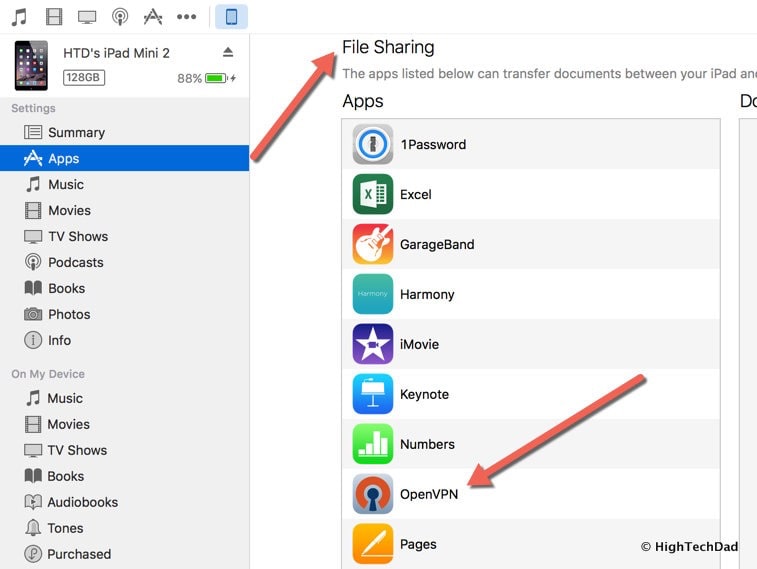Click the Keynote app icon

click(372, 394)
